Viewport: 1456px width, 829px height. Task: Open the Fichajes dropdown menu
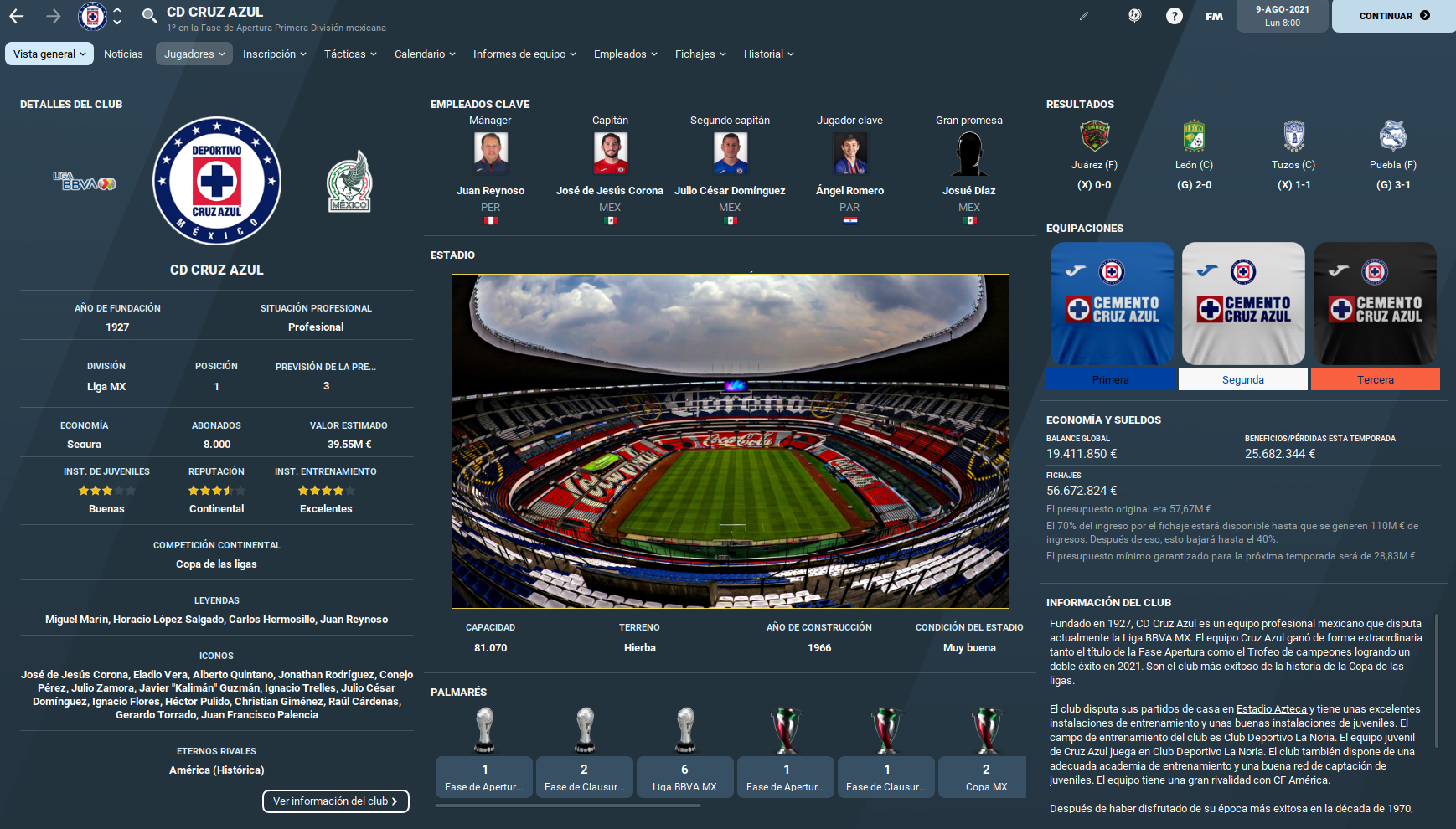tap(700, 54)
